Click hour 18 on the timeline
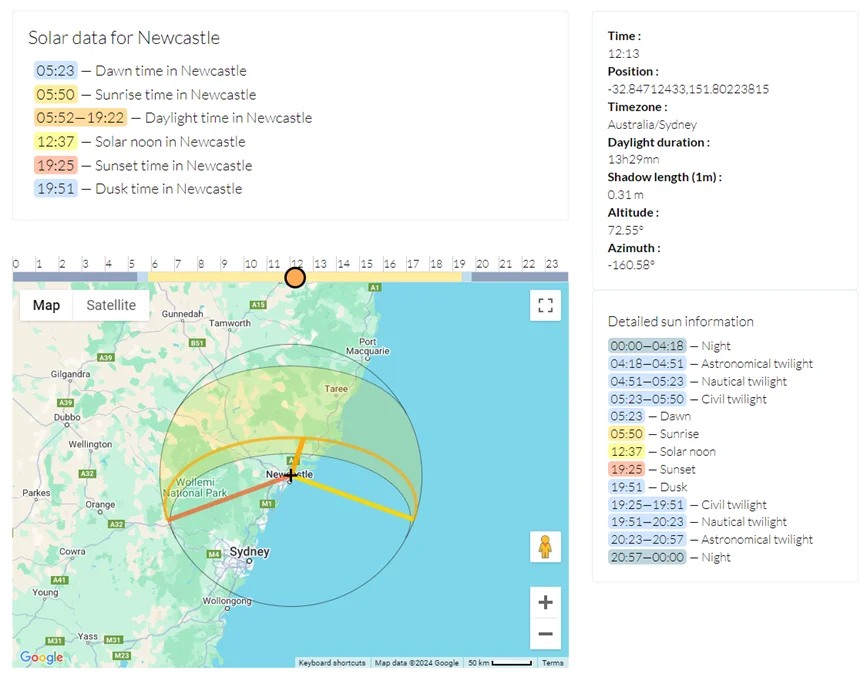This screenshot has height=674, width=867. pyautogui.click(x=436, y=264)
